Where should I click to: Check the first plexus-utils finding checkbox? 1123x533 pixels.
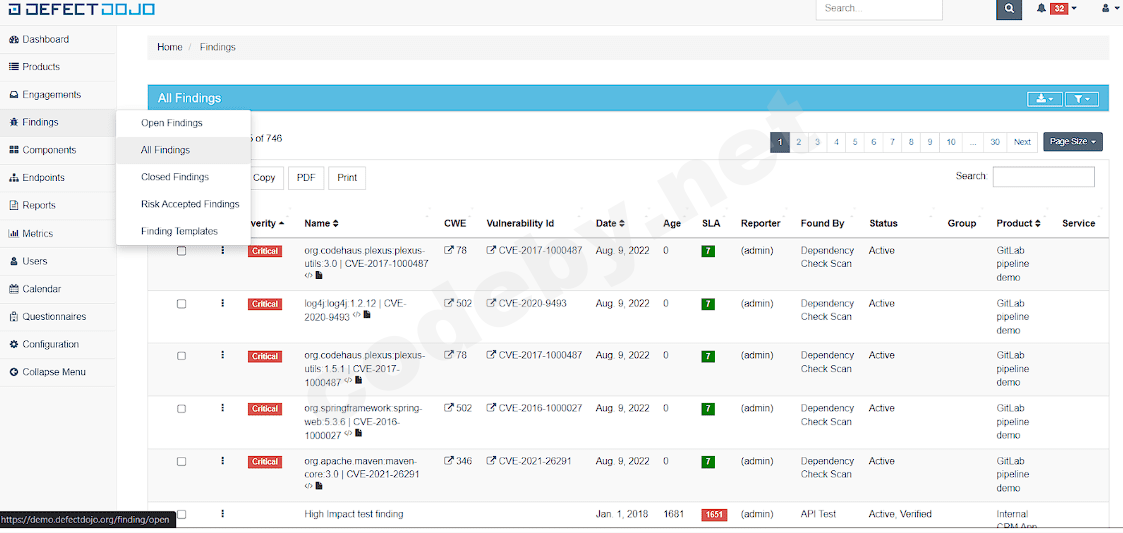tap(182, 251)
